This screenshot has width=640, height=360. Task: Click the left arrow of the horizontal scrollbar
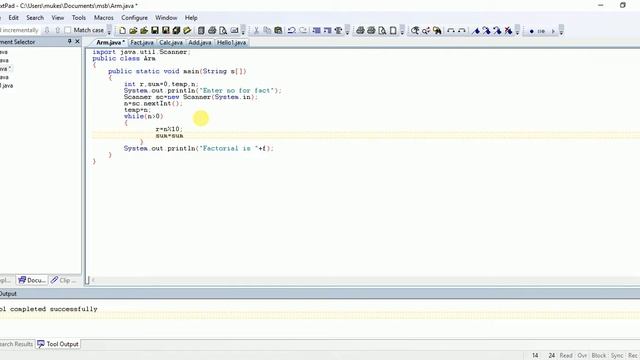(93, 280)
